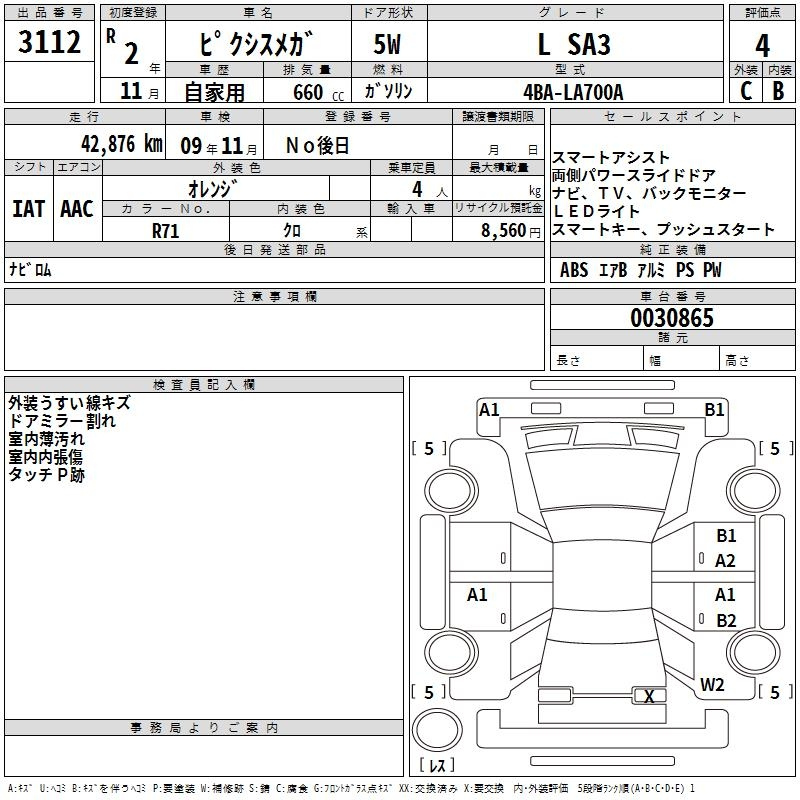Viewport: 800px width, 800px height.
Task: Click the B1 mark directly above A2
Action: [x=726, y=536]
